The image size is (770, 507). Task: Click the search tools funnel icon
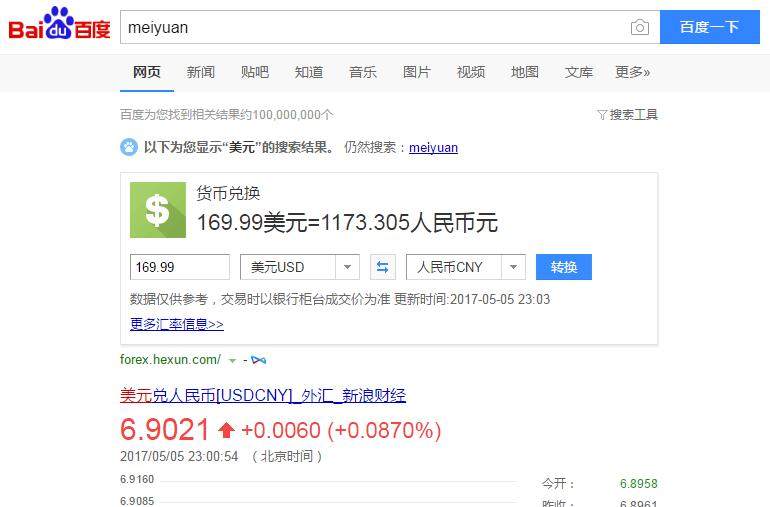tap(602, 114)
